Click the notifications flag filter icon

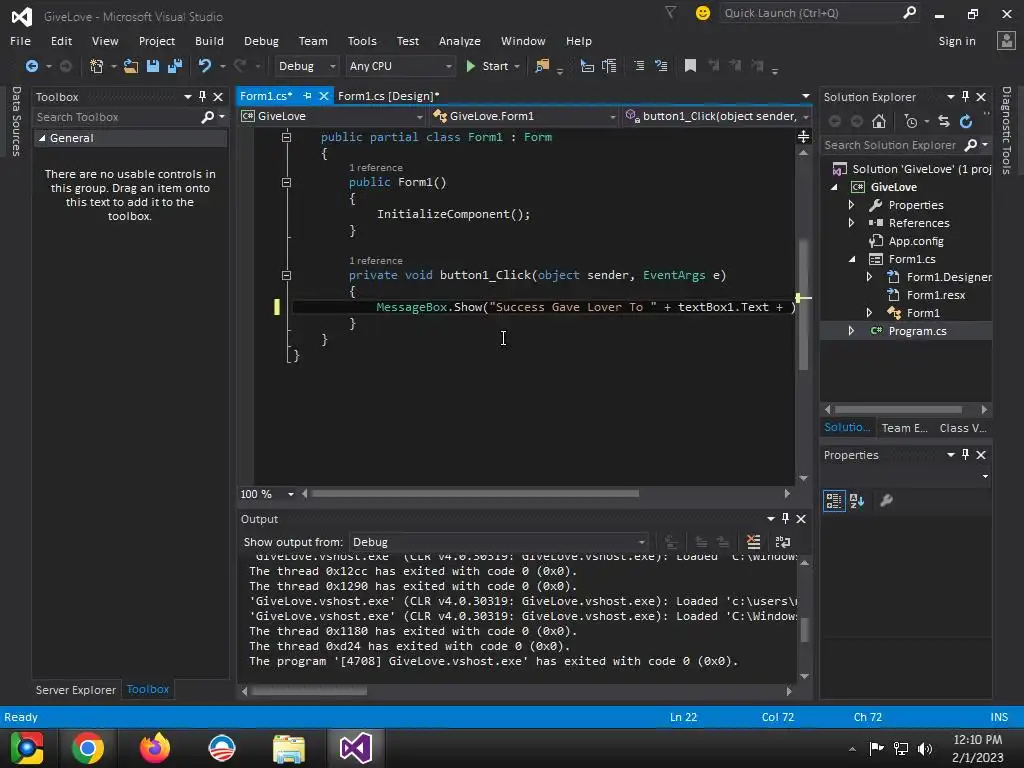[x=671, y=12]
